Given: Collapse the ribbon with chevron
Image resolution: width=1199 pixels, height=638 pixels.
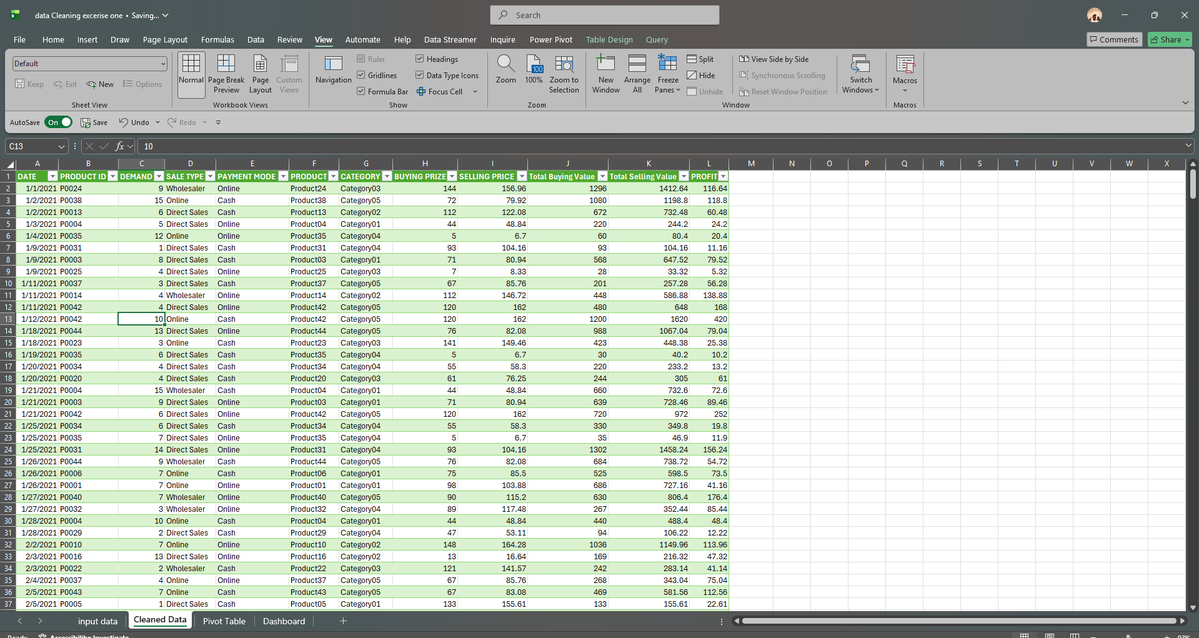Looking at the screenshot, I should click(1184, 102).
